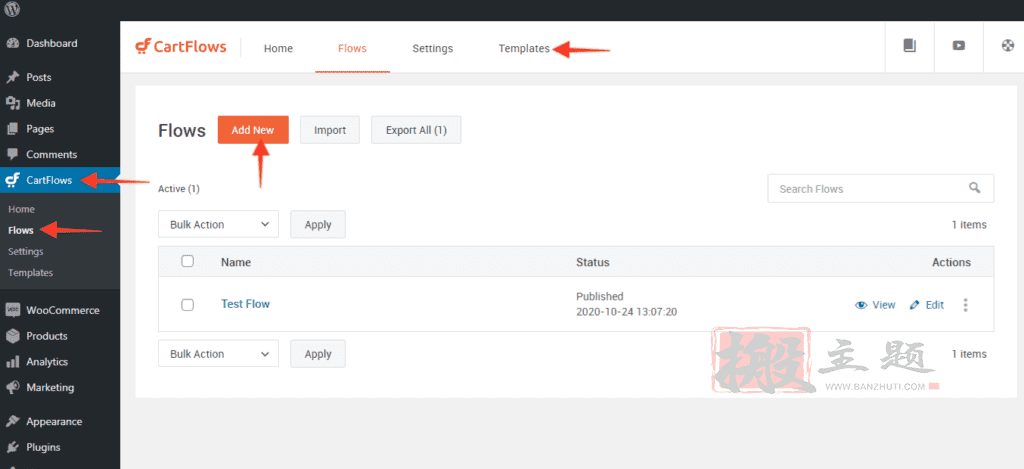Viewport: 1024px width, 469px height.
Task: Open Home in CartFlows sidebar submenu
Action: click(x=22, y=209)
